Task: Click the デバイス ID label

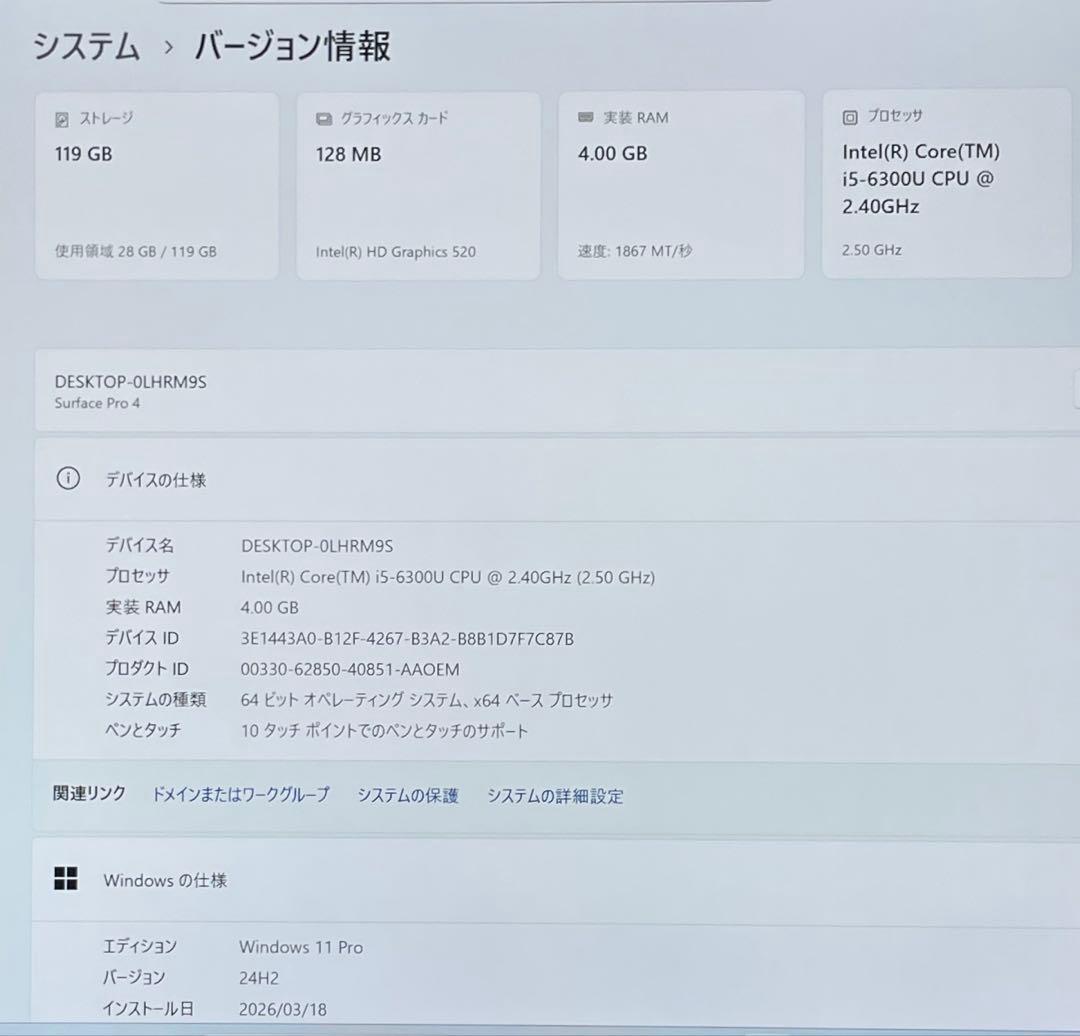Action: point(142,638)
